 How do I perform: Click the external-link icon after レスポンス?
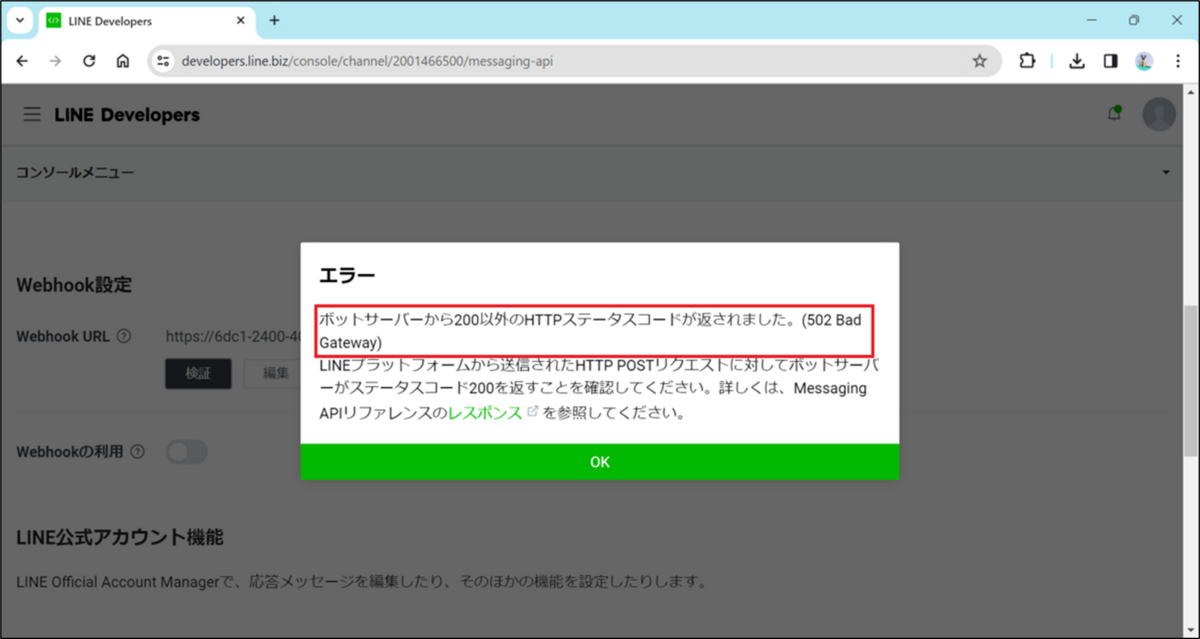coord(532,412)
